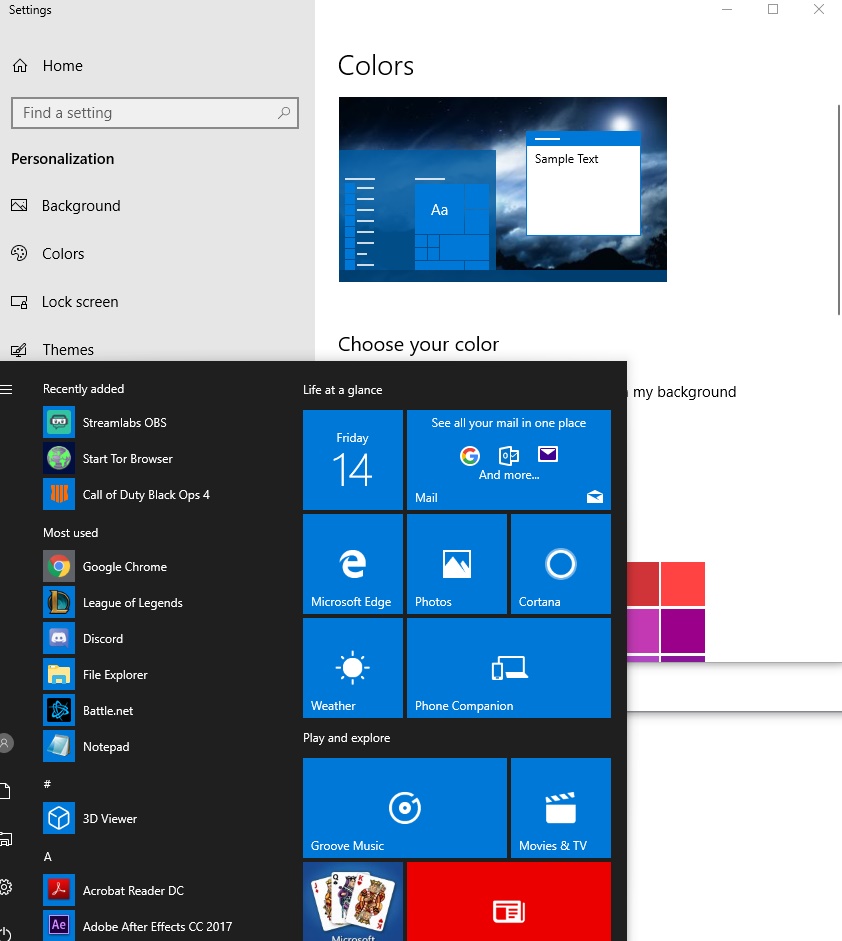Click the Most used heading
The height and width of the screenshot is (941, 842).
[x=70, y=533]
